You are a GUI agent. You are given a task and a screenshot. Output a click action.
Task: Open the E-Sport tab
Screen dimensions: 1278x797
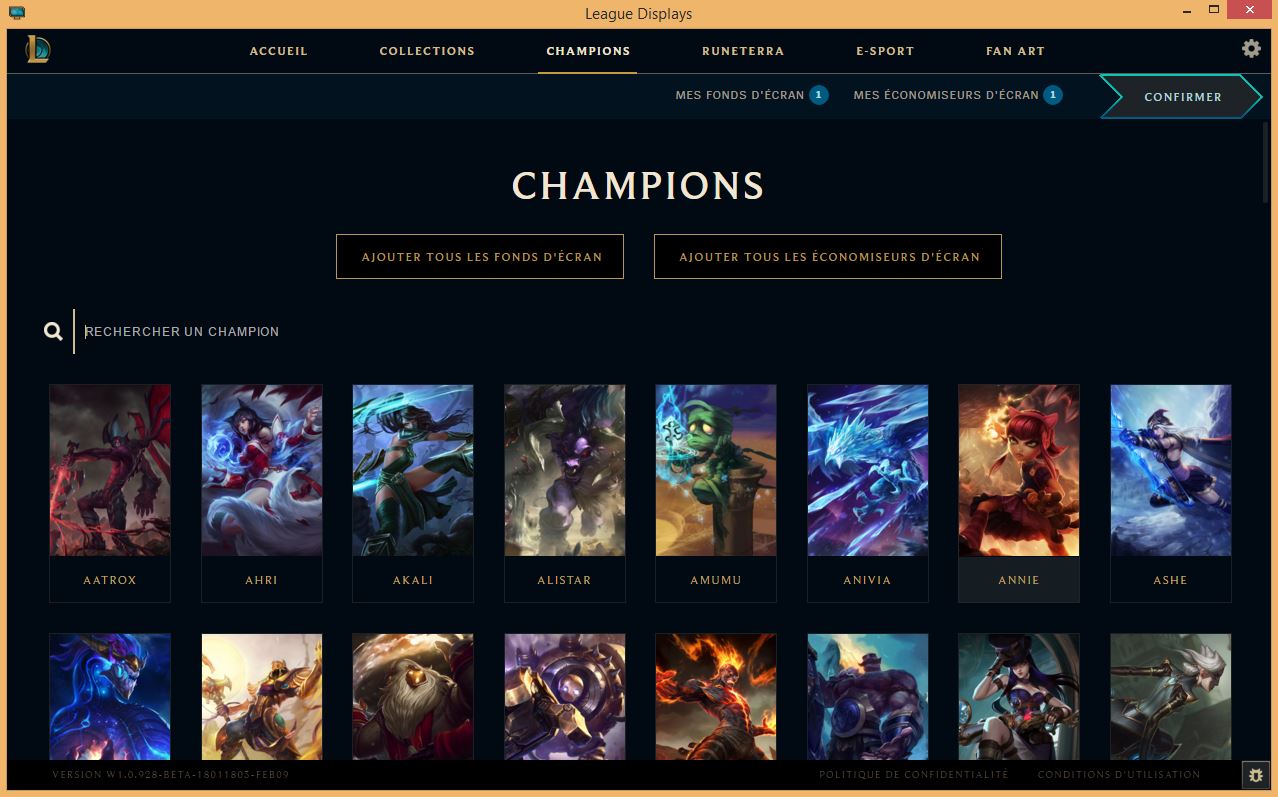click(885, 51)
